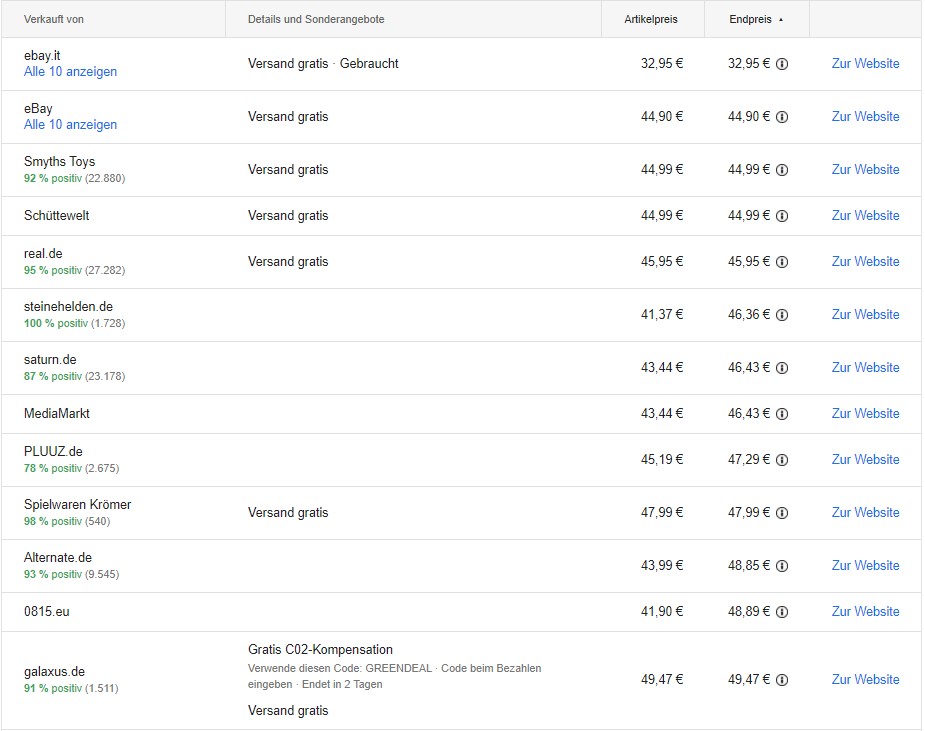Click Endpreis 32,95 € value
Screen dimensions: 925x731
point(749,63)
